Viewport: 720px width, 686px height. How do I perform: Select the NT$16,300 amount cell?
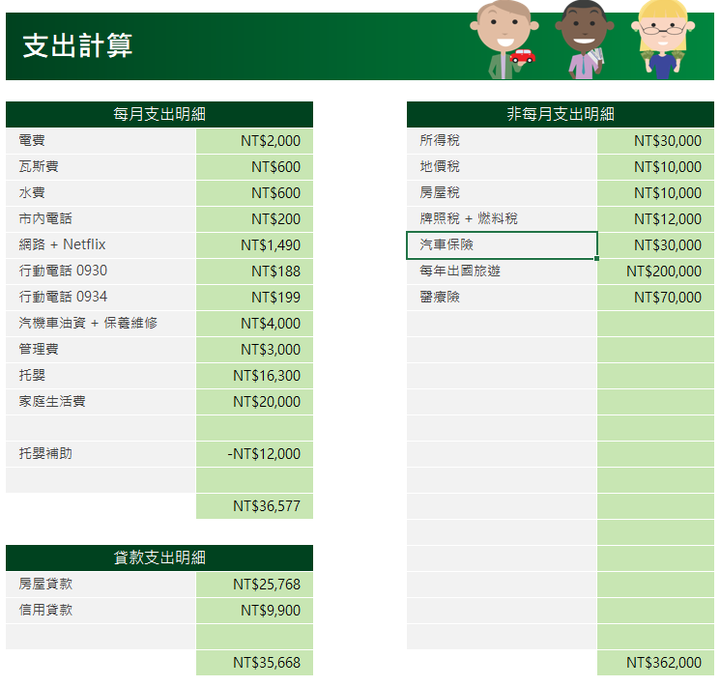(254, 376)
